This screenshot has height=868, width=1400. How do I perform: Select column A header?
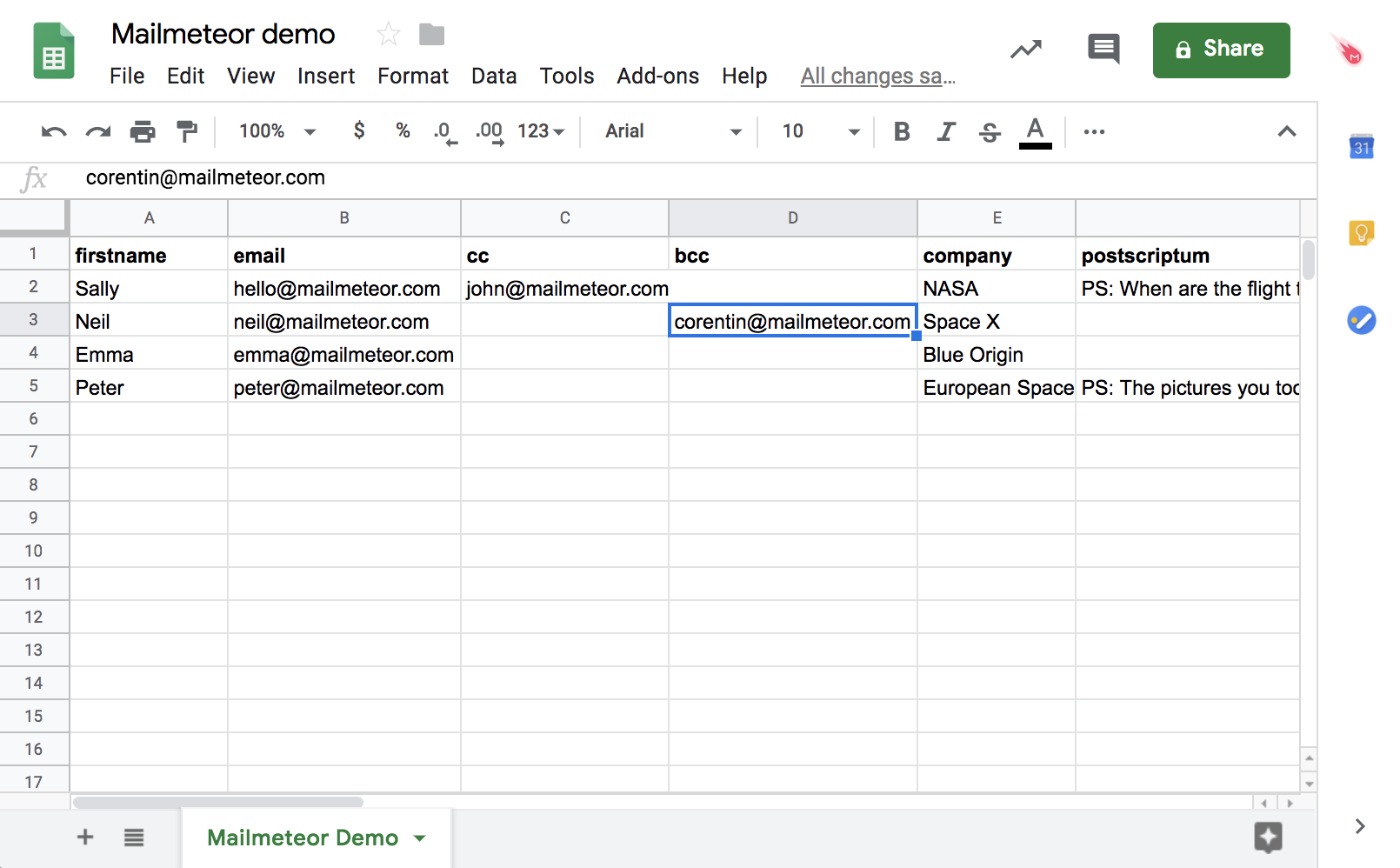(x=150, y=218)
